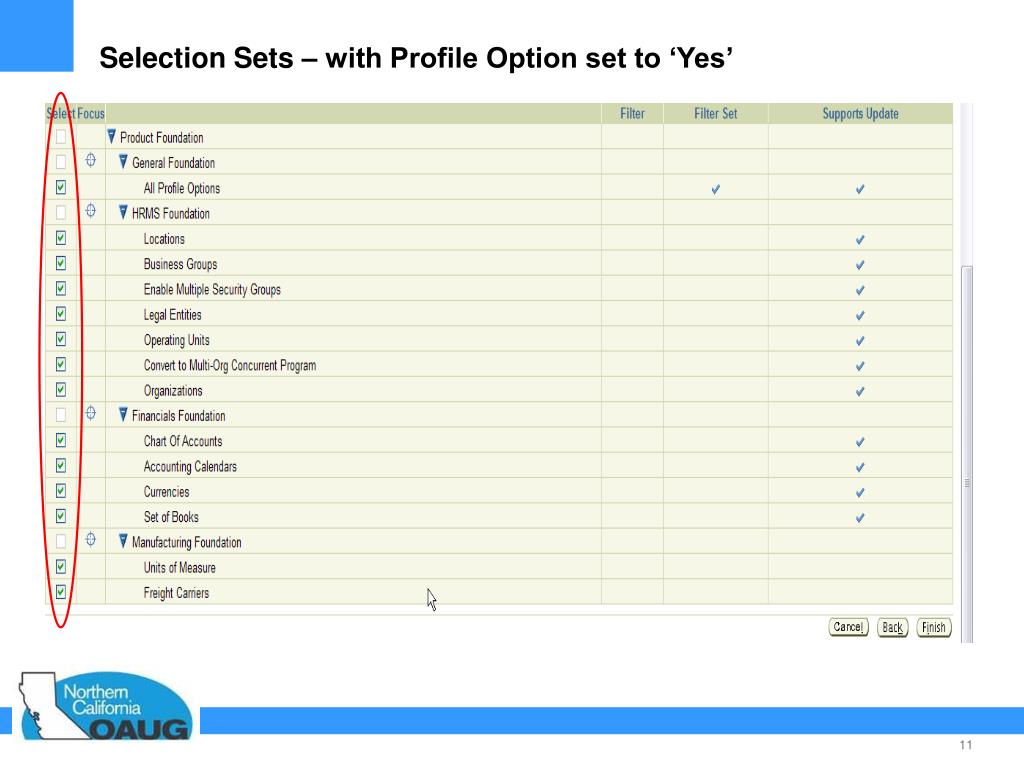Click the focus icon for Manufacturing Foundation
Viewport: 1024px width, 768px height.
click(91, 539)
